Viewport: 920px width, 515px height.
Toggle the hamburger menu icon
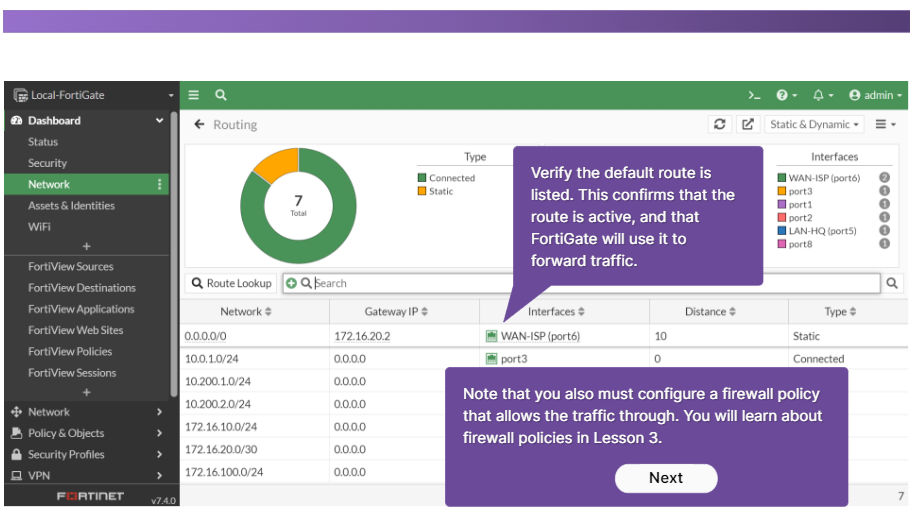click(x=194, y=95)
